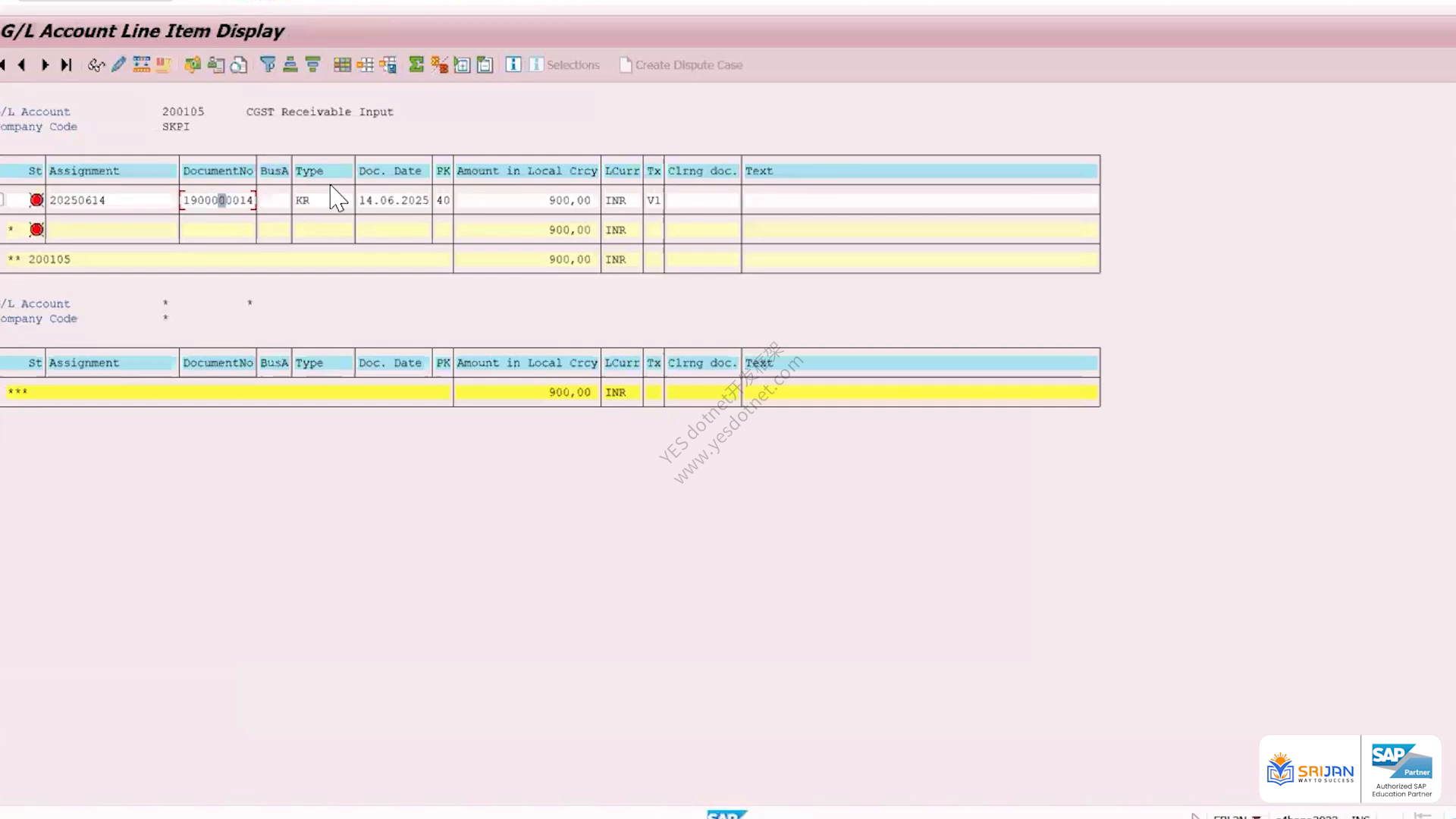This screenshot has height=819, width=1456.
Task: Go to the next item arrow
Action: [x=45, y=65]
